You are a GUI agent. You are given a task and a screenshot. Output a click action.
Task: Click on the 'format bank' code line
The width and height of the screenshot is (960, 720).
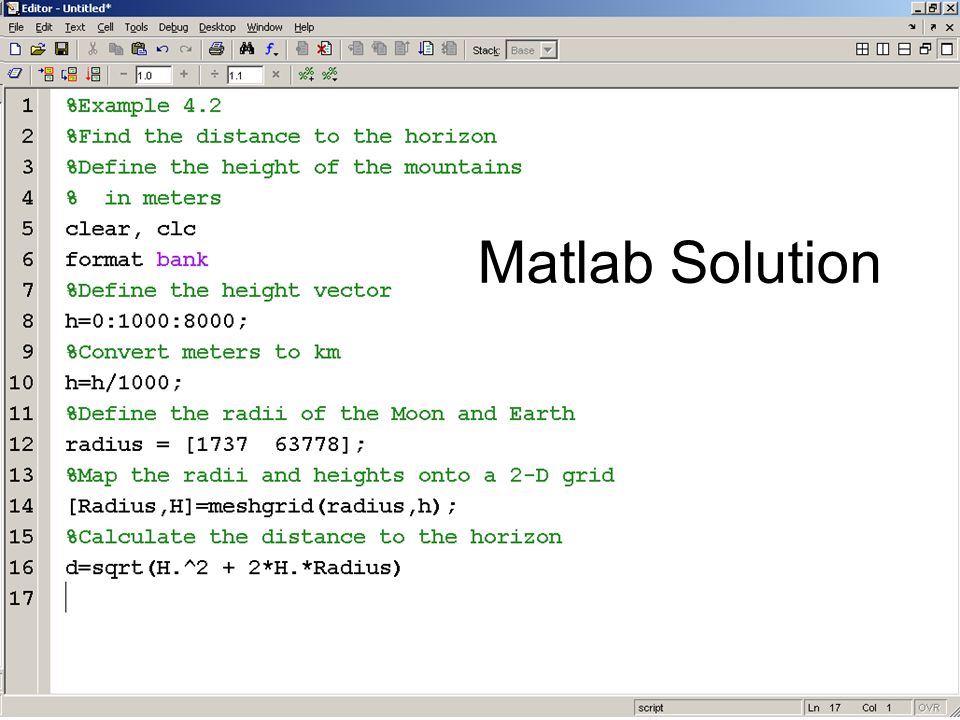click(x=137, y=260)
